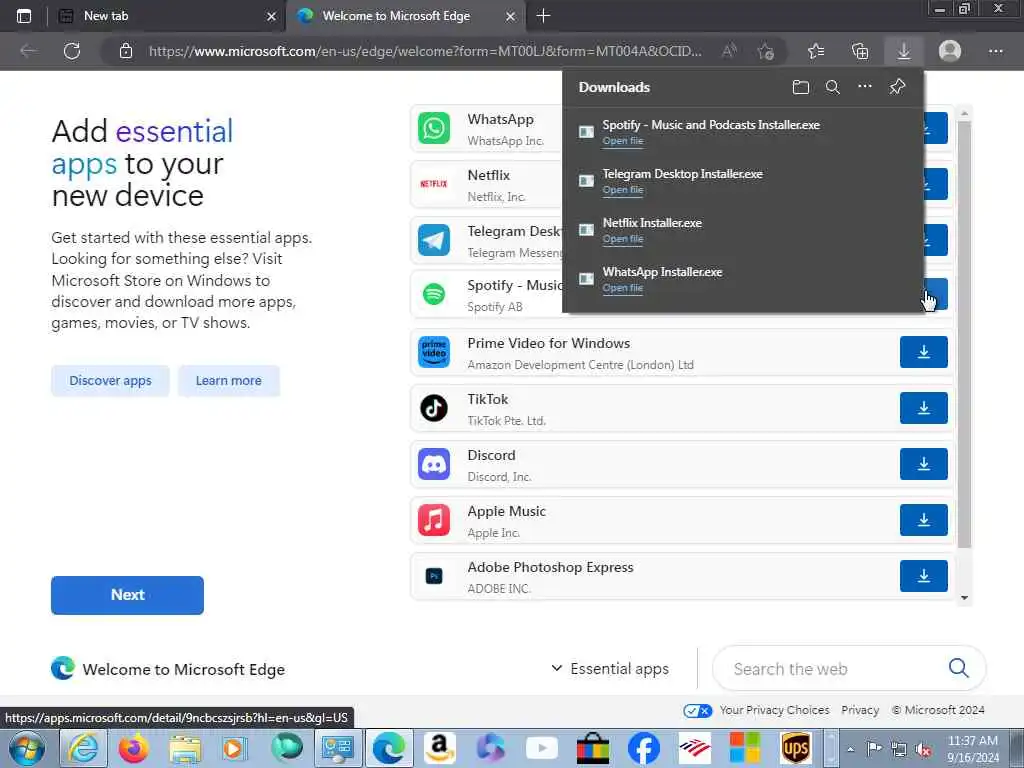Download Adobe Photoshop Express
Viewport: 1024px width, 768px height.
[923, 576]
